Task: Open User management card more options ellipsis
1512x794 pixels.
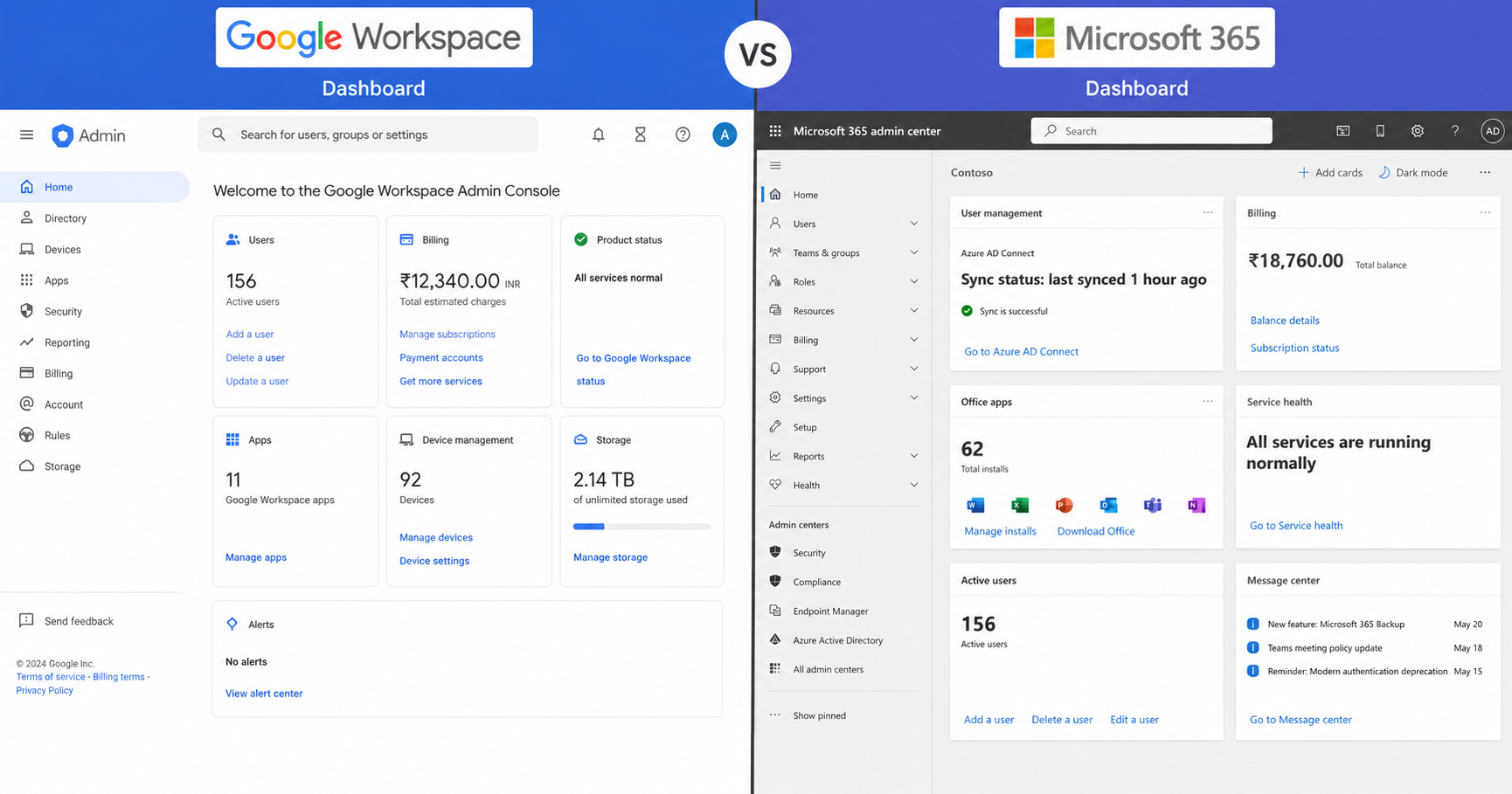Action: pos(1208,212)
